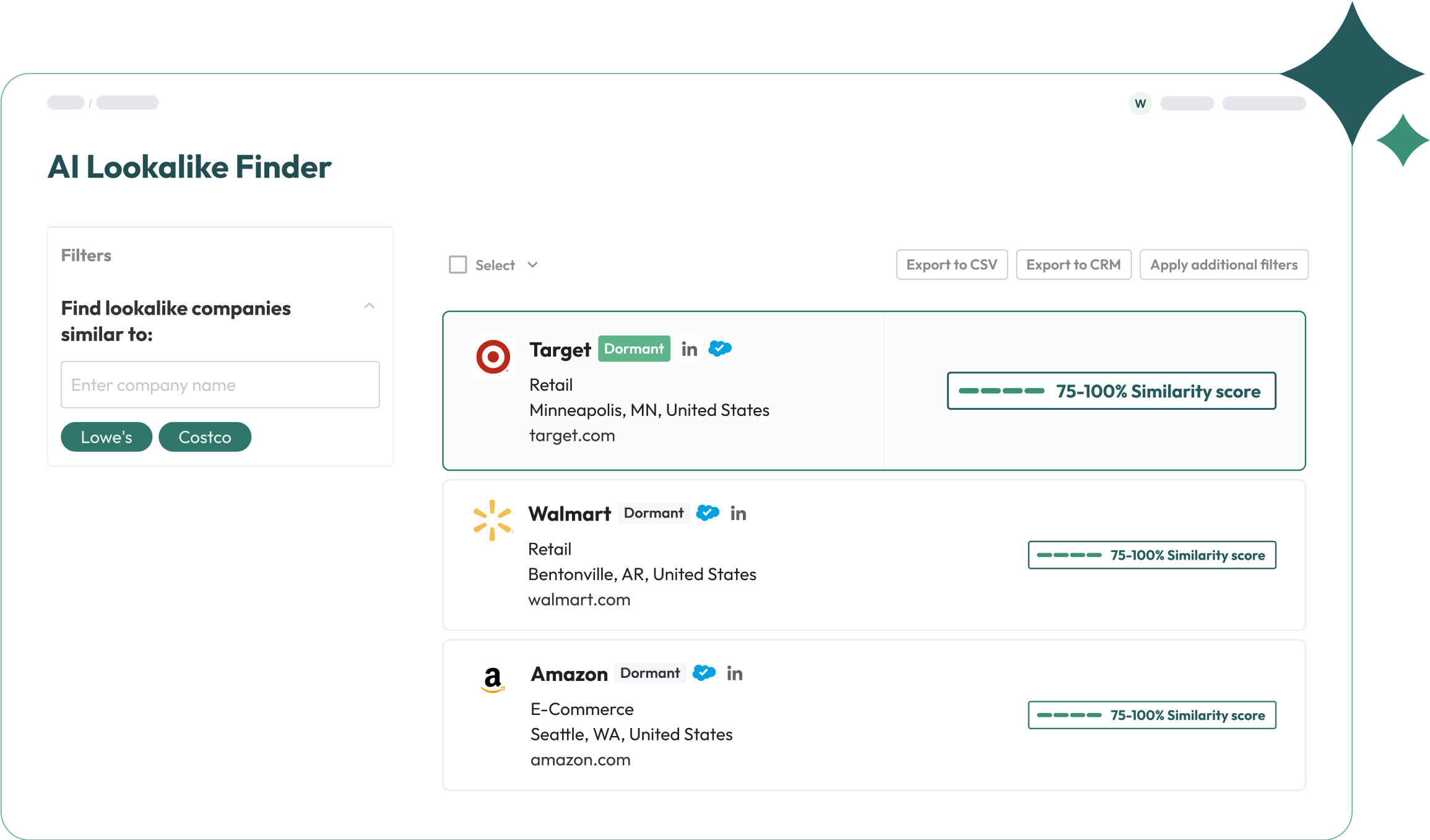The image size is (1430, 840).
Task: Click Export to CSV button
Action: 951,265
